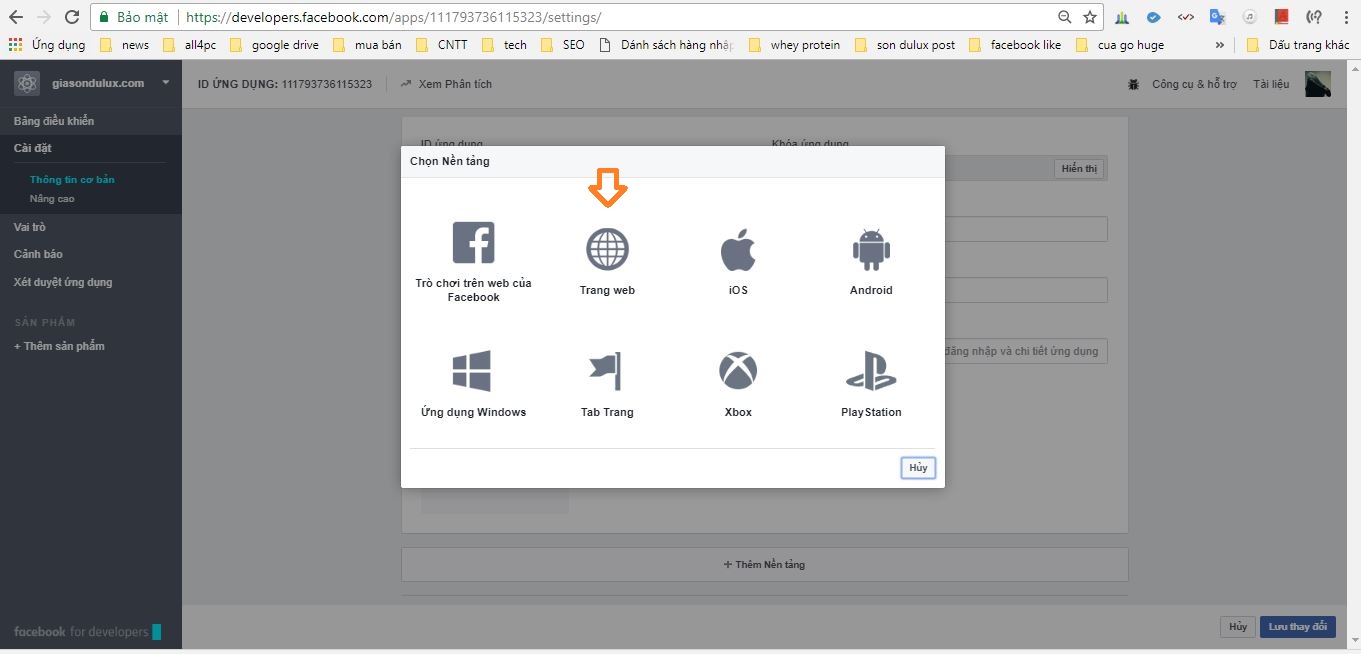Click the giasondulux.com app atom icon
This screenshot has width=1361, height=654.
(27, 84)
